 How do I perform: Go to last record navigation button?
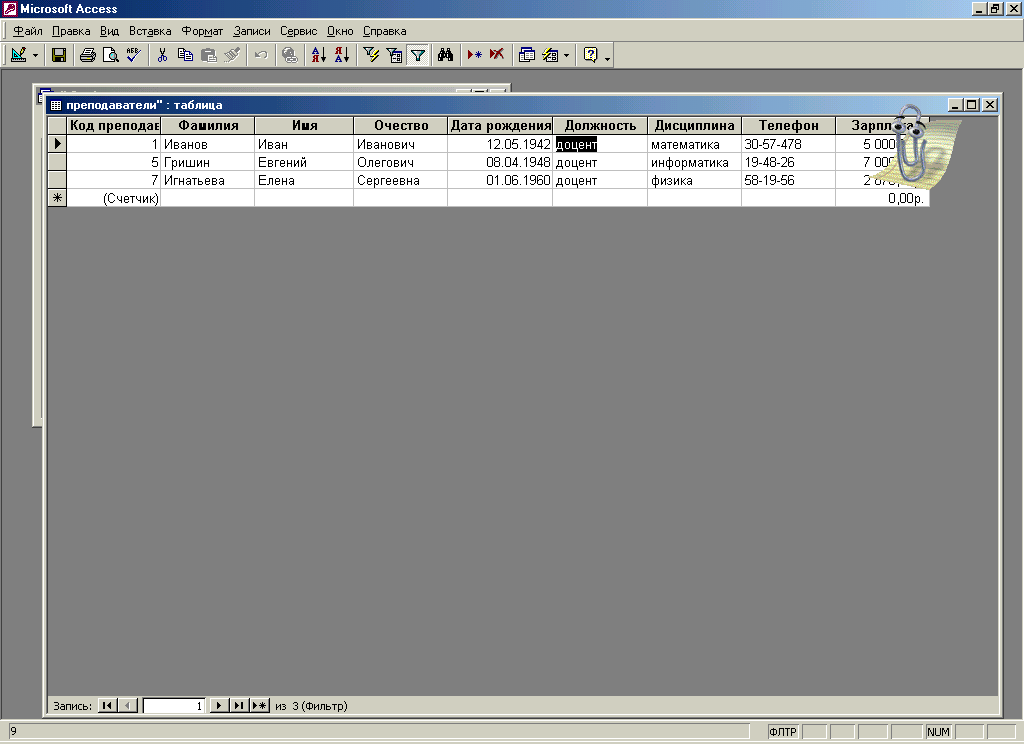(x=239, y=705)
